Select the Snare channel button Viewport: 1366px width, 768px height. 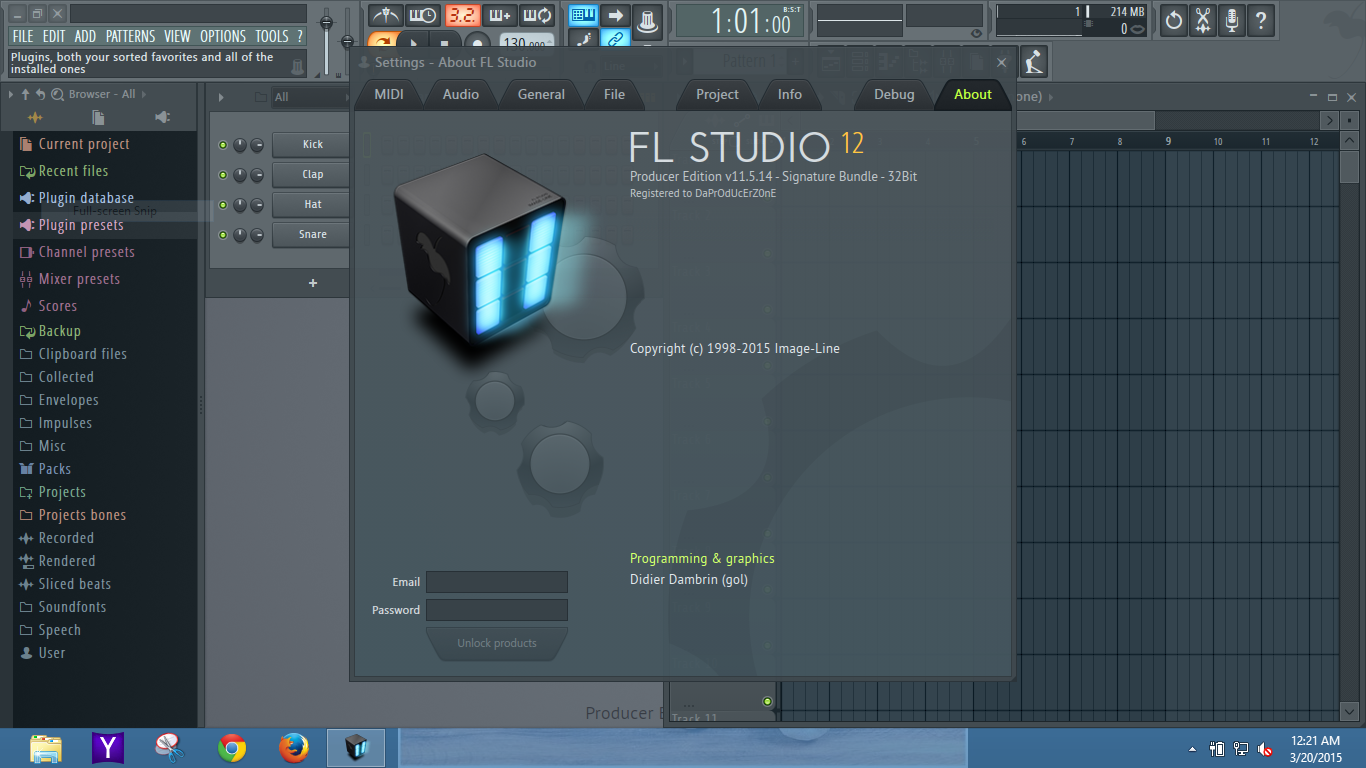point(313,234)
